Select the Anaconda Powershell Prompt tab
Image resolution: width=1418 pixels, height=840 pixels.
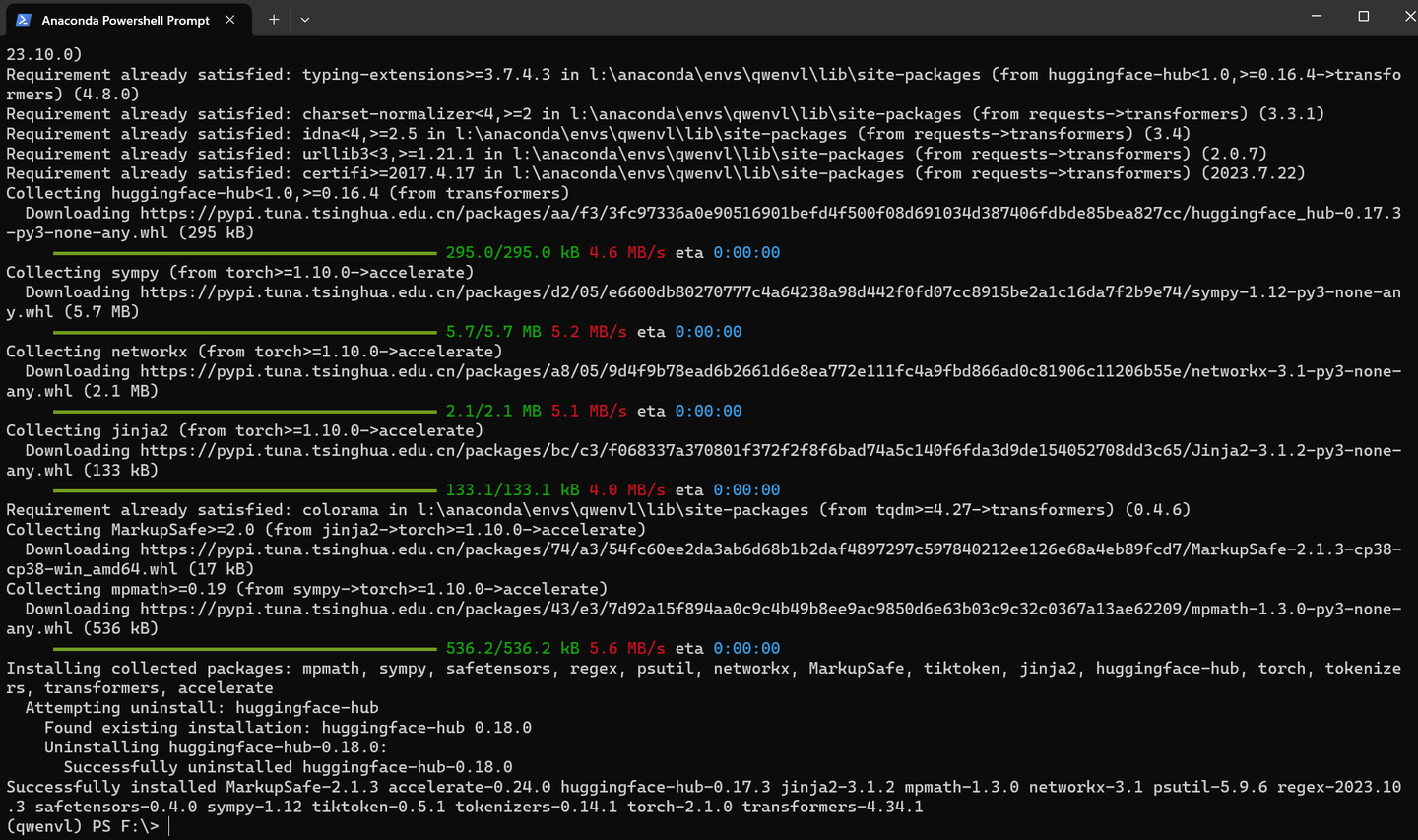click(126, 20)
